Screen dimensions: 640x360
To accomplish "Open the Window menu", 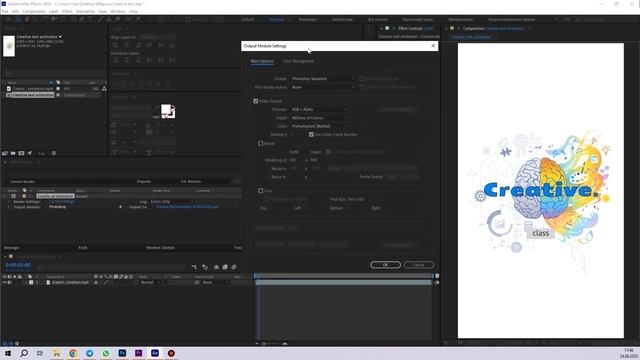I will tap(118, 11).
